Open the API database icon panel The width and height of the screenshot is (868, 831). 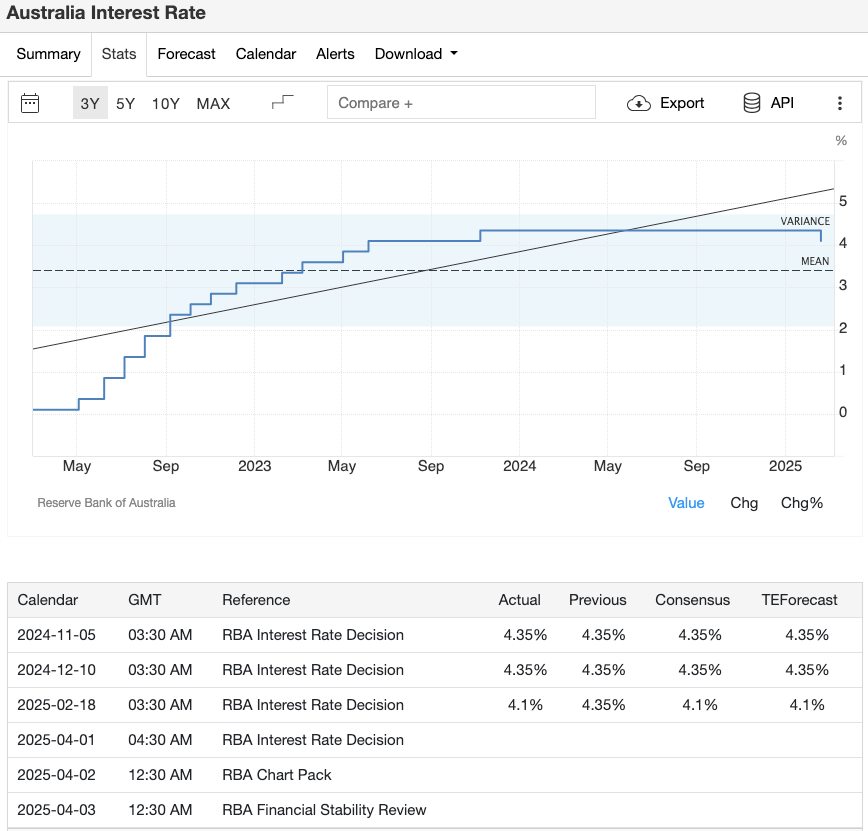click(x=750, y=102)
